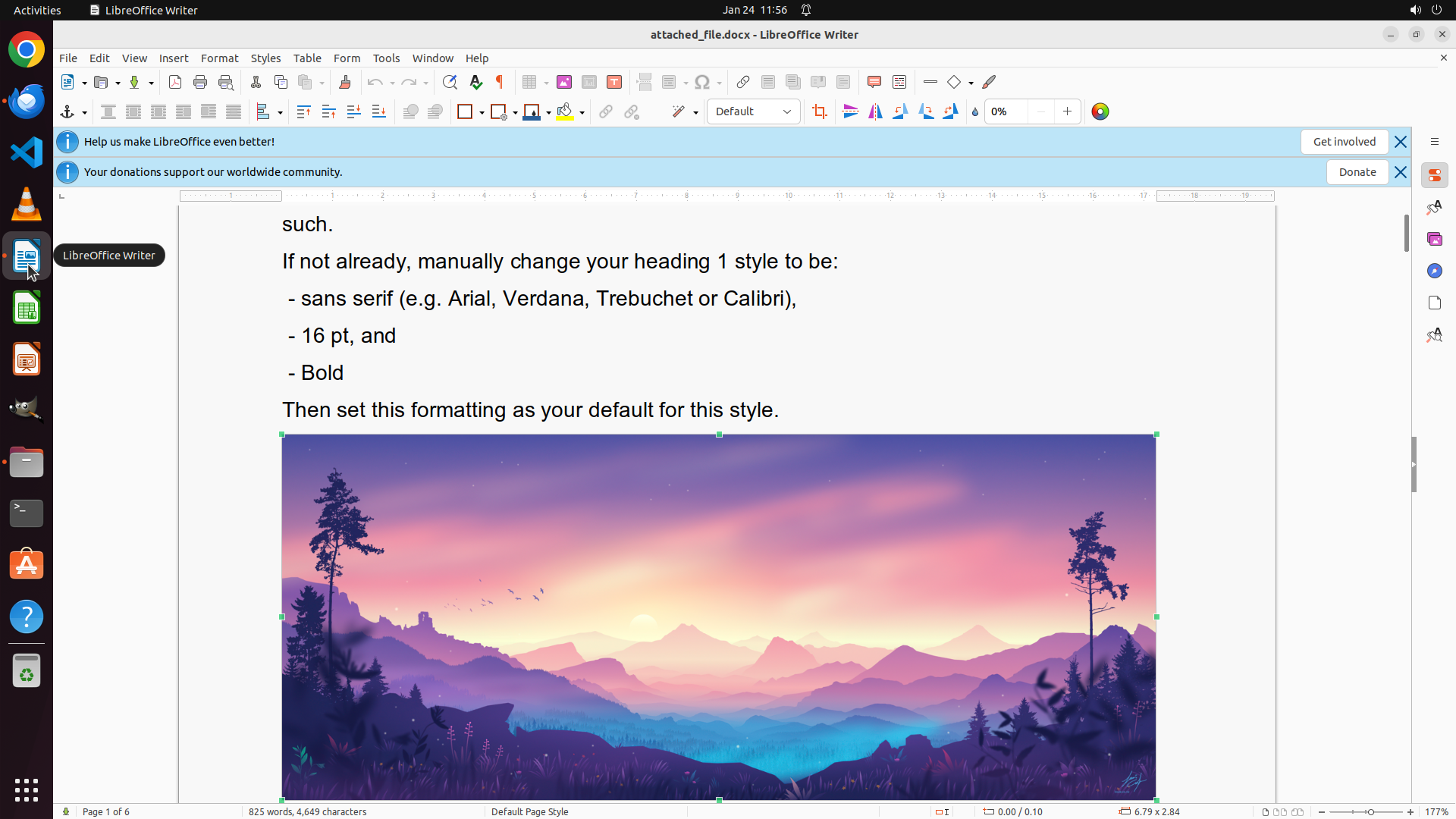Flip the image vertically
Image resolution: width=1456 pixels, height=819 pixels.
pos(850,112)
